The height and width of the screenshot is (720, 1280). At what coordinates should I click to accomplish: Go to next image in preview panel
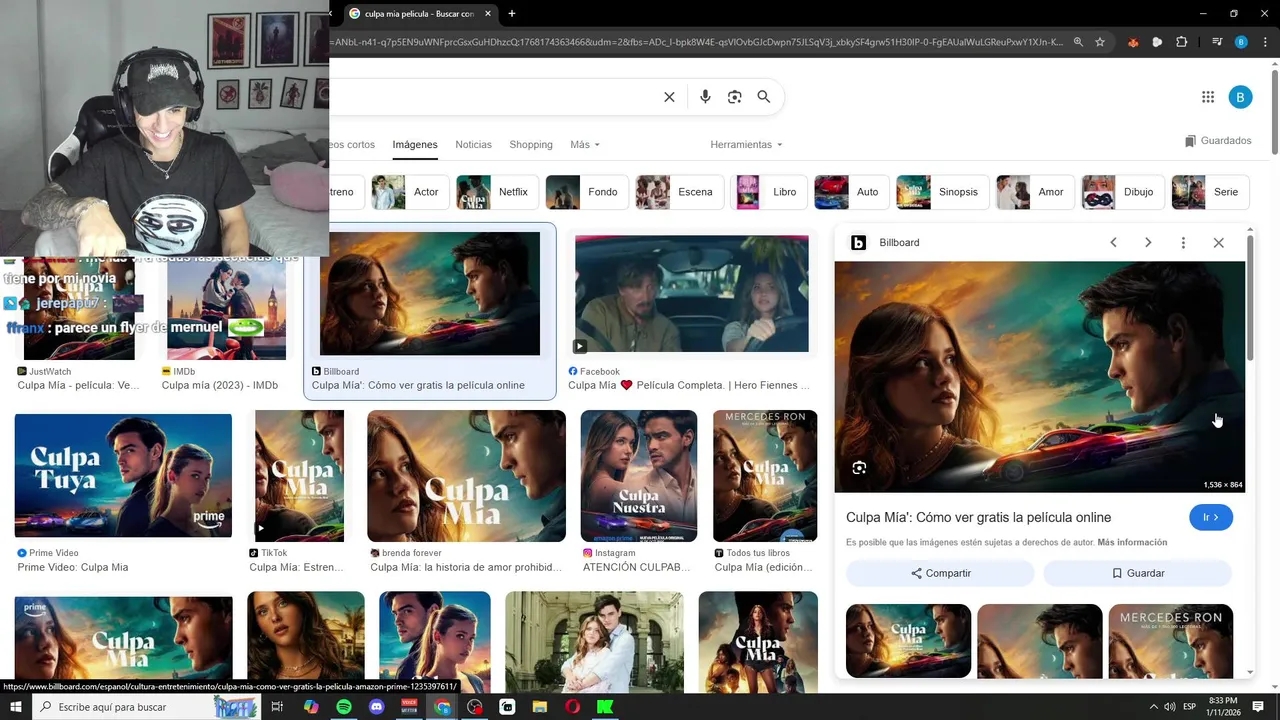coord(1148,243)
